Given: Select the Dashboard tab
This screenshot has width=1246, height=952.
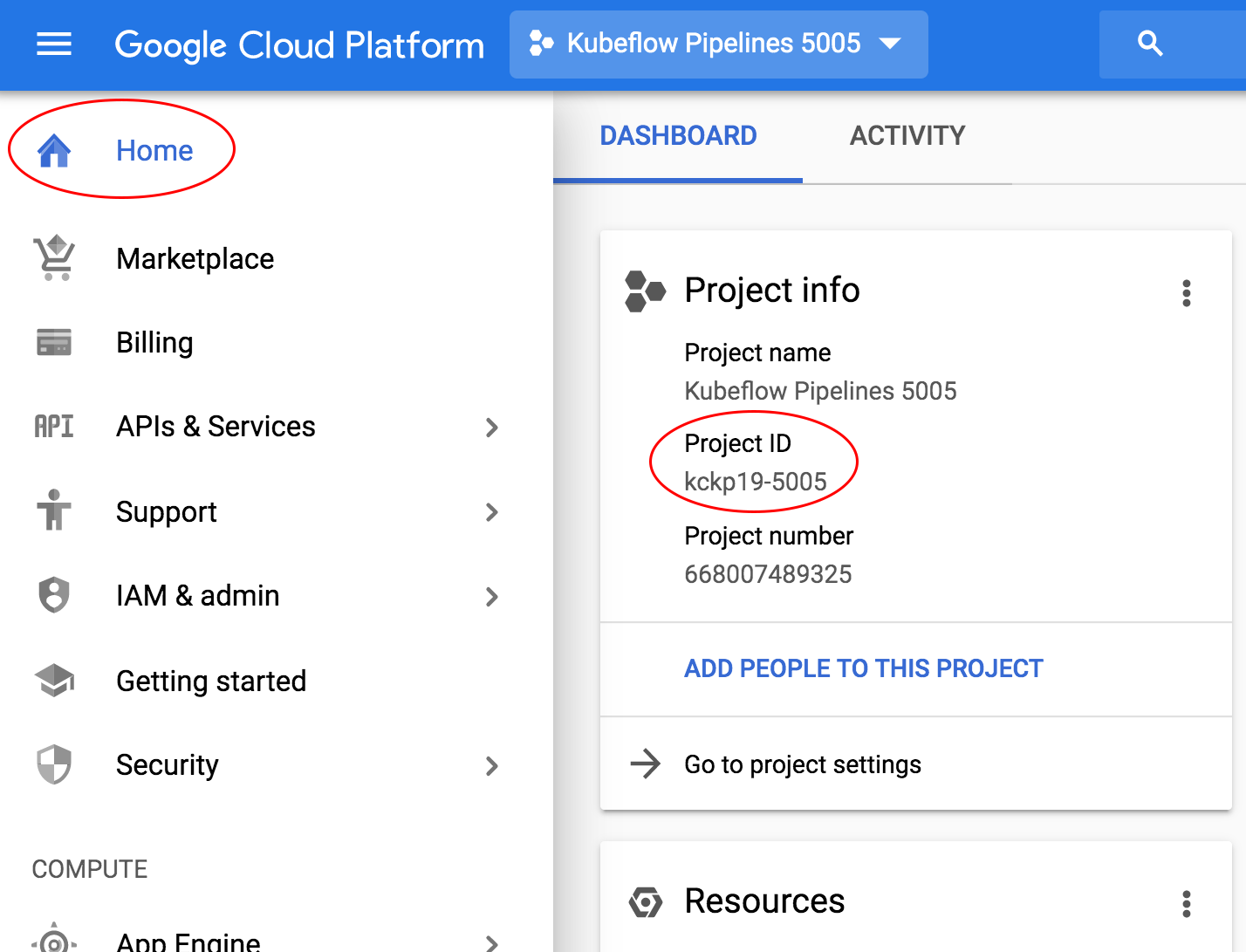Looking at the screenshot, I should [678, 136].
